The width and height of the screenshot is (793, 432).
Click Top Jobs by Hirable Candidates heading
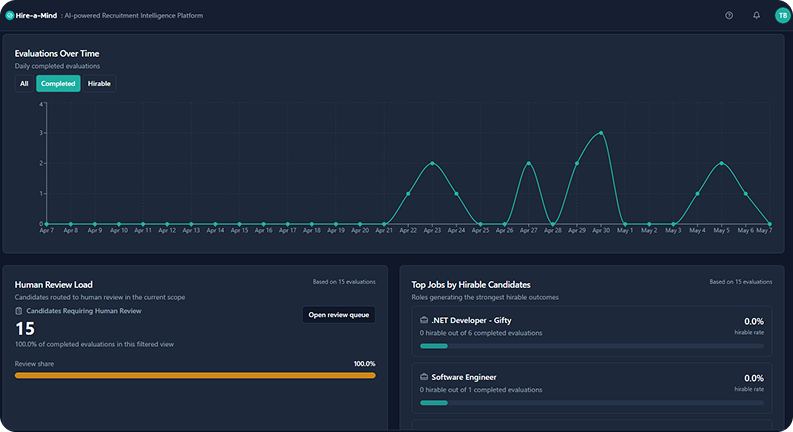[471, 285]
